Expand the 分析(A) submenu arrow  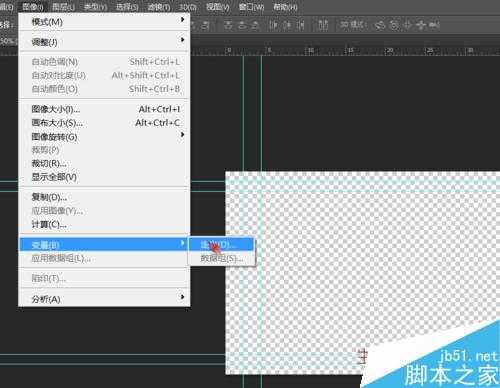click(x=182, y=296)
